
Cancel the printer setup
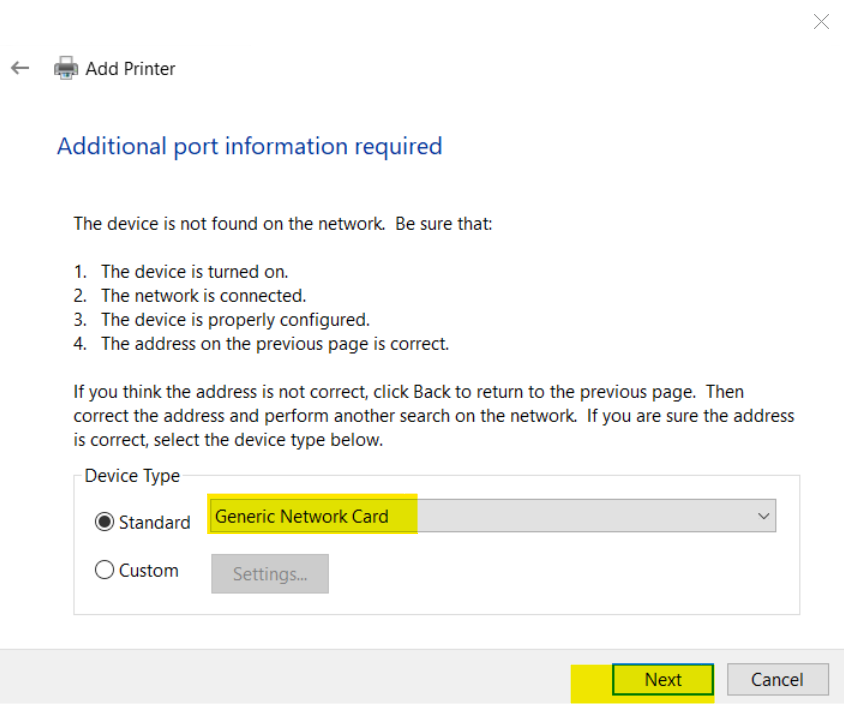tap(777, 679)
